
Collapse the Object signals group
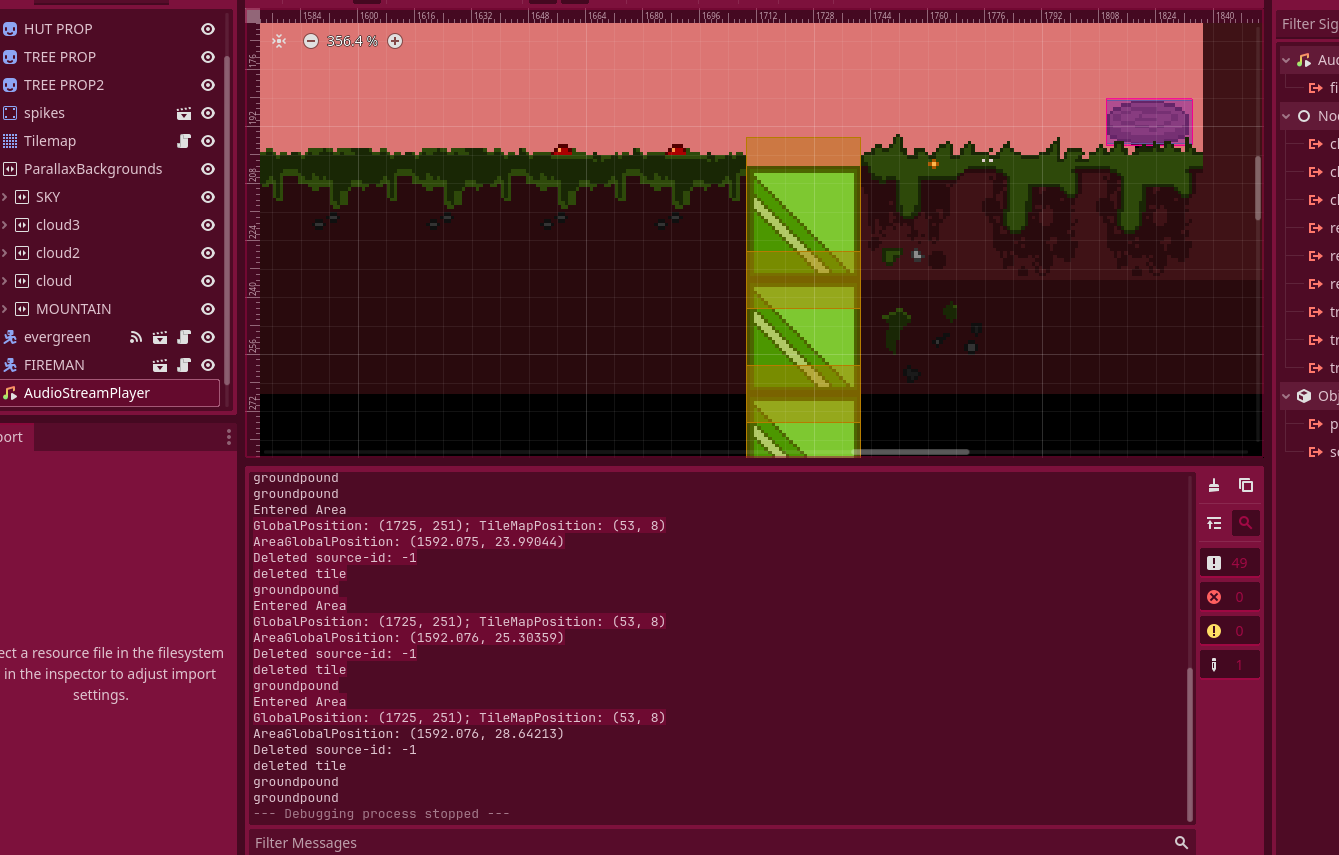pyautogui.click(x=1287, y=396)
